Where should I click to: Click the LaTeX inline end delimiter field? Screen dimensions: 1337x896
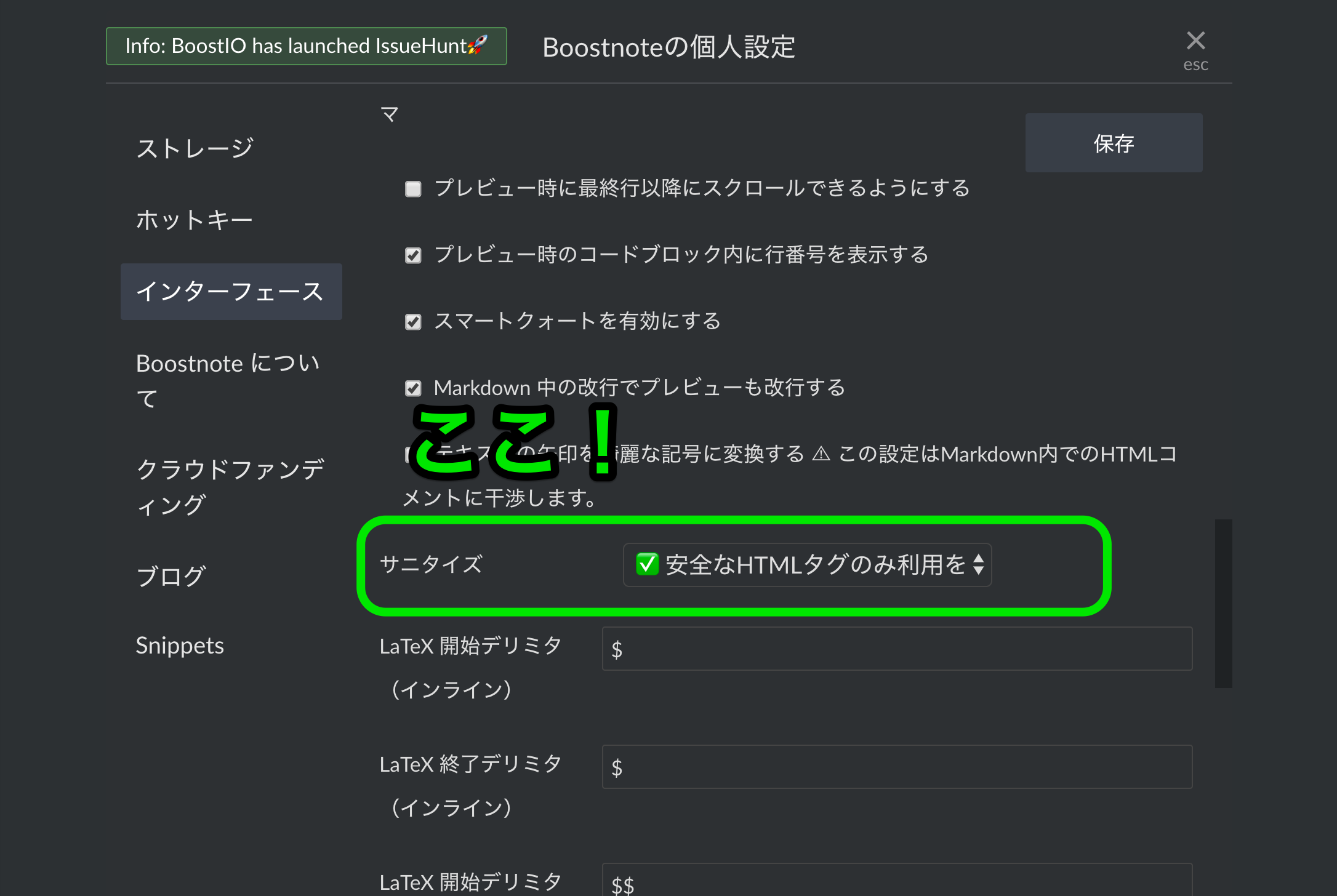[897, 767]
